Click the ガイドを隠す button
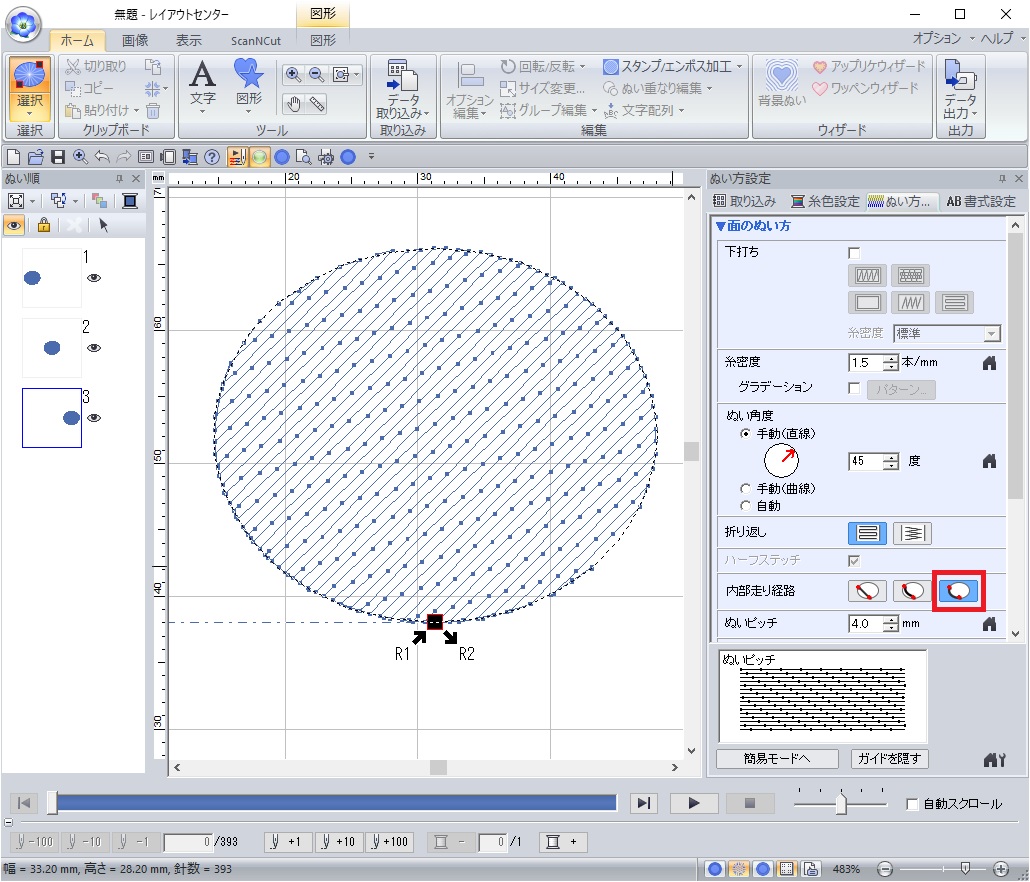The height and width of the screenshot is (882, 1030). tap(889, 758)
